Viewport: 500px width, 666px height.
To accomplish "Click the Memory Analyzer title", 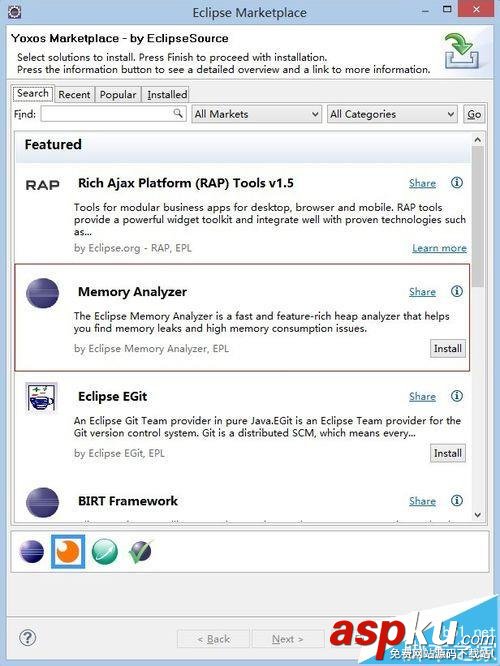I will [132, 292].
